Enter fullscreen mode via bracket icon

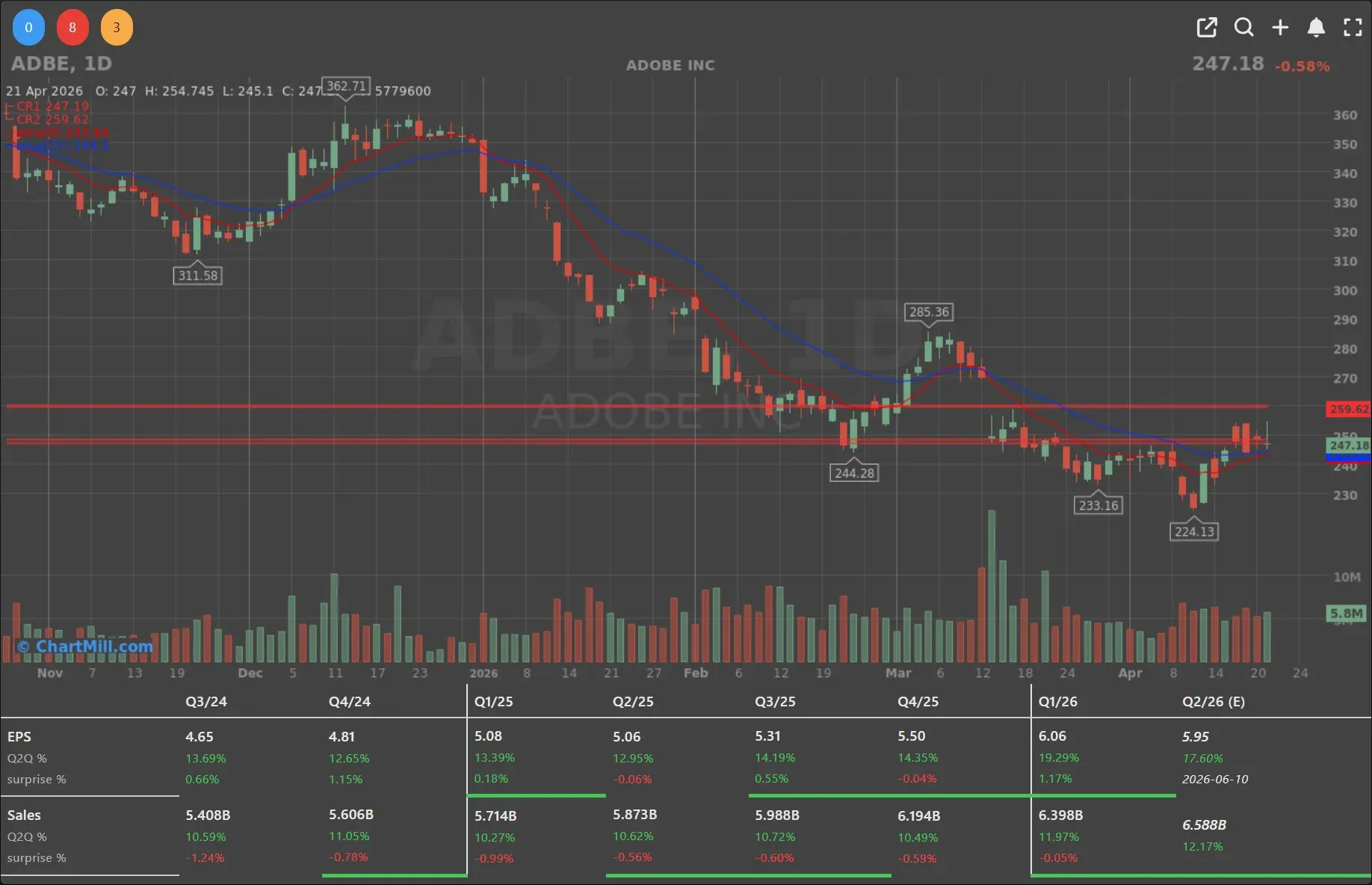(x=1353, y=28)
